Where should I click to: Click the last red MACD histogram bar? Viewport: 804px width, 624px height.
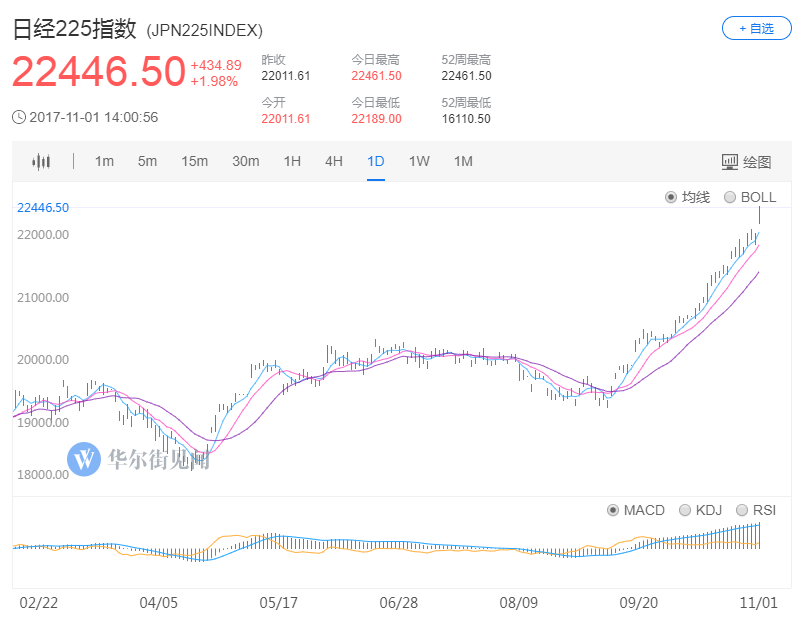[x=759, y=536]
